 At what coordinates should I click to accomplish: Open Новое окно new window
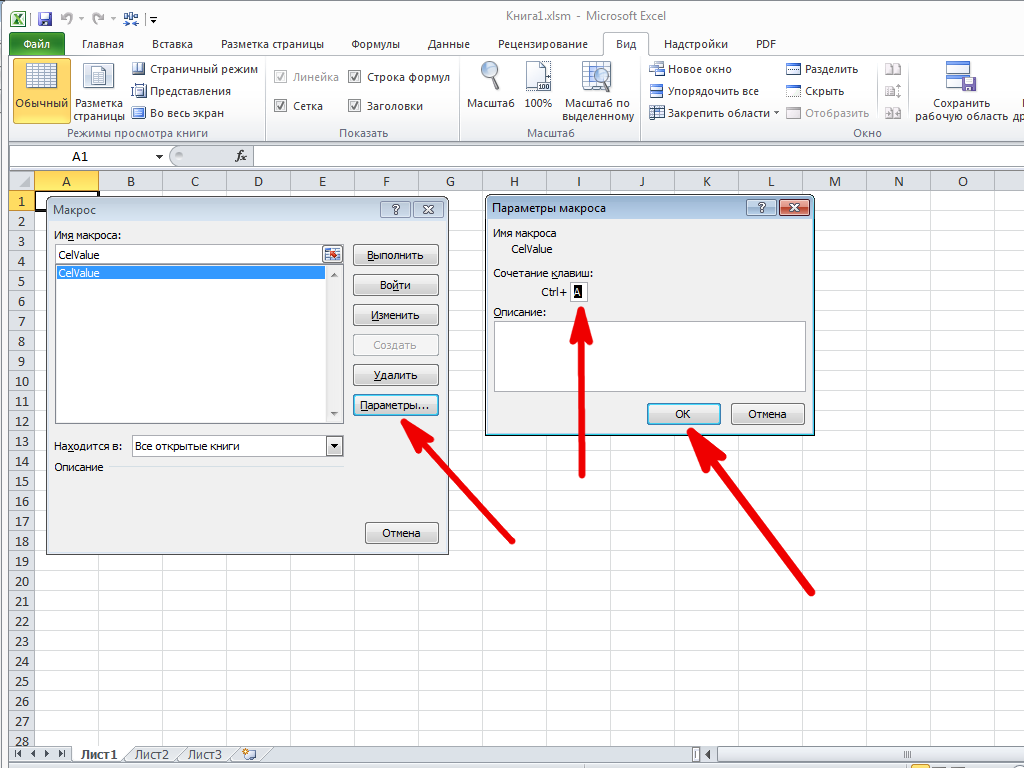click(690, 69)
